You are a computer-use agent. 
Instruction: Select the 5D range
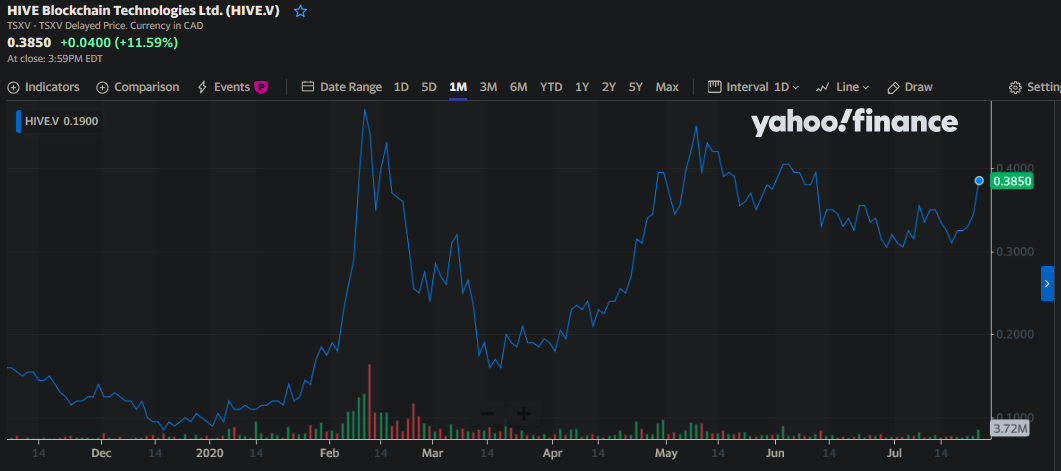[x=429, y=87]
